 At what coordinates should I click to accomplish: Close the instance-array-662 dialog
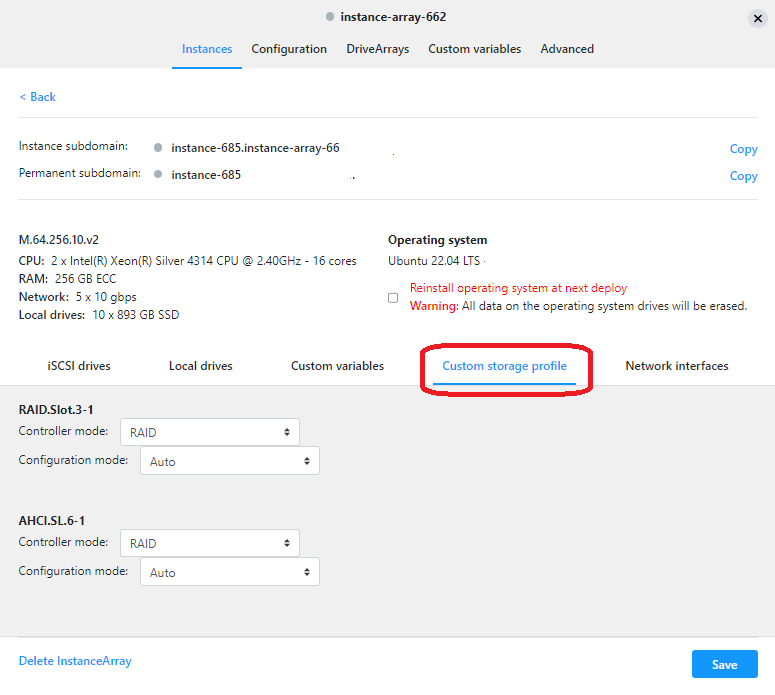click(757, 18)
